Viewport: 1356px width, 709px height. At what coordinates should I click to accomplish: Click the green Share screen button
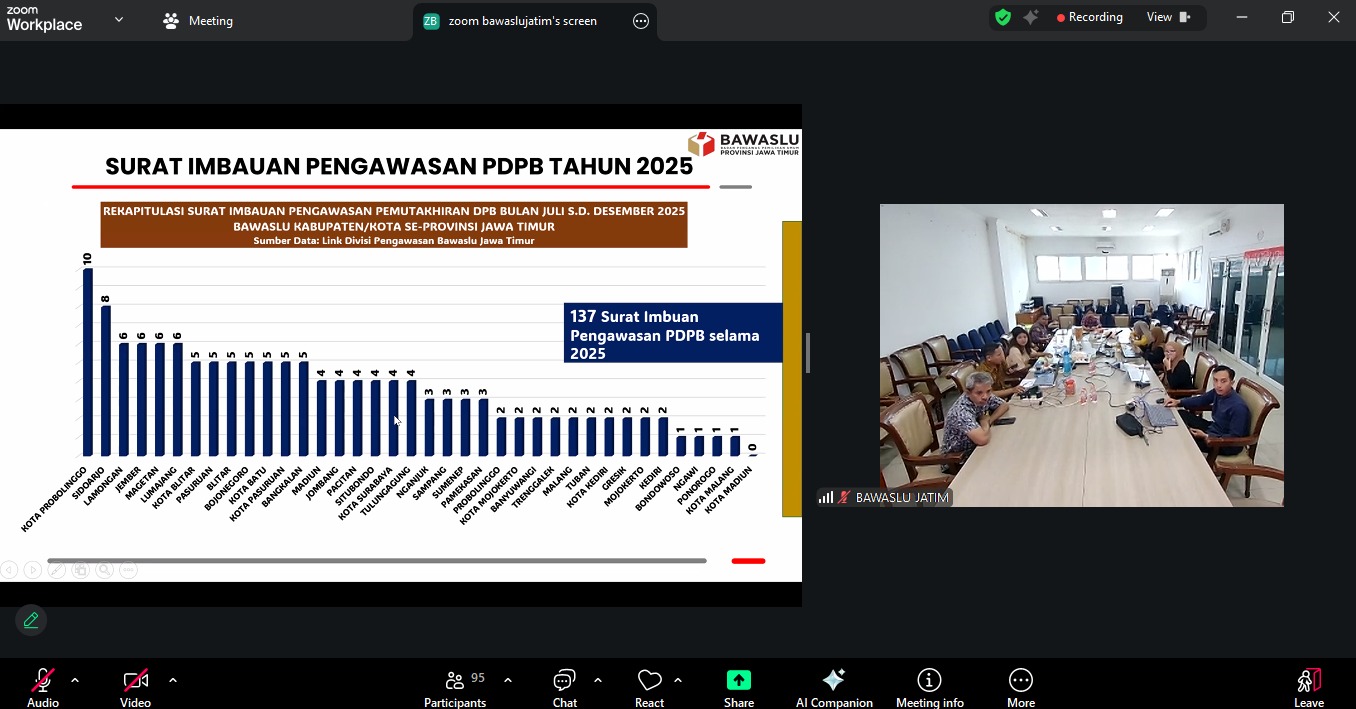[x=739, y=681]
